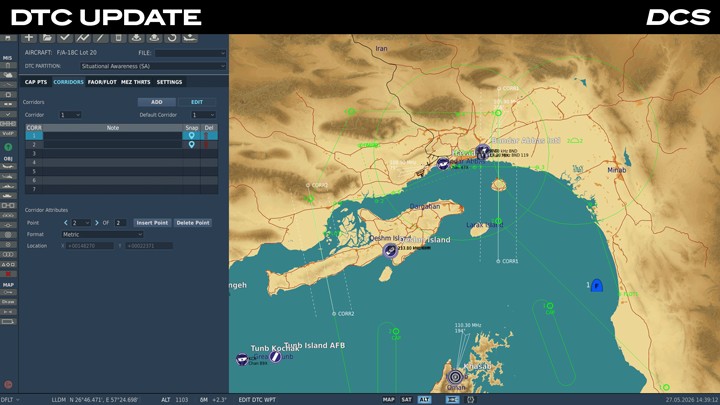This screenshot has height=405, width=720.
Task: Click the Insert Point button
Action: (152, 223)
